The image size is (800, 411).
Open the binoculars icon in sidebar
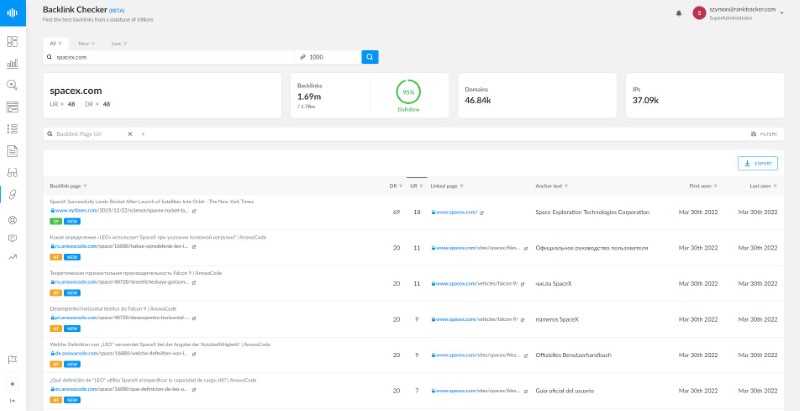coord(12,172)
